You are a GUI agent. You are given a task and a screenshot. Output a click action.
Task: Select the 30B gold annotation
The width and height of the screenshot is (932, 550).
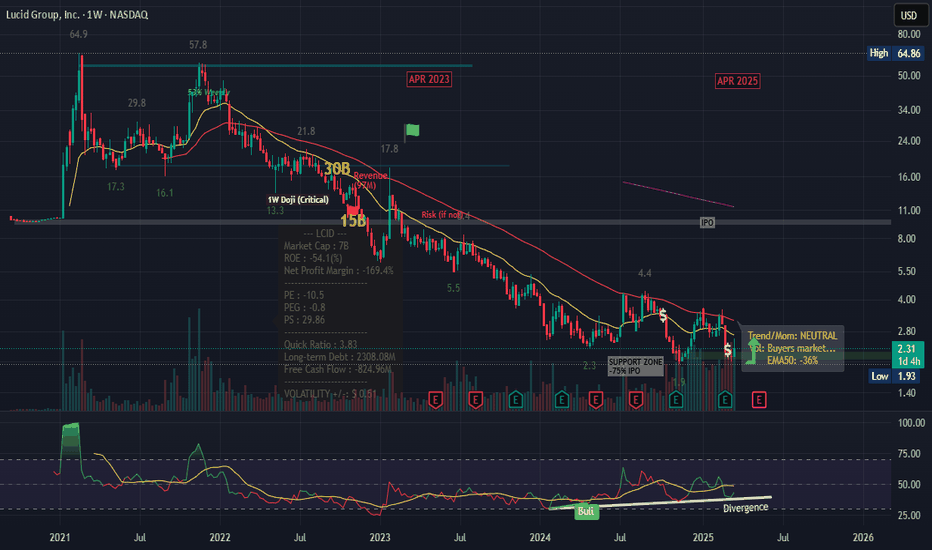[337, 169]
